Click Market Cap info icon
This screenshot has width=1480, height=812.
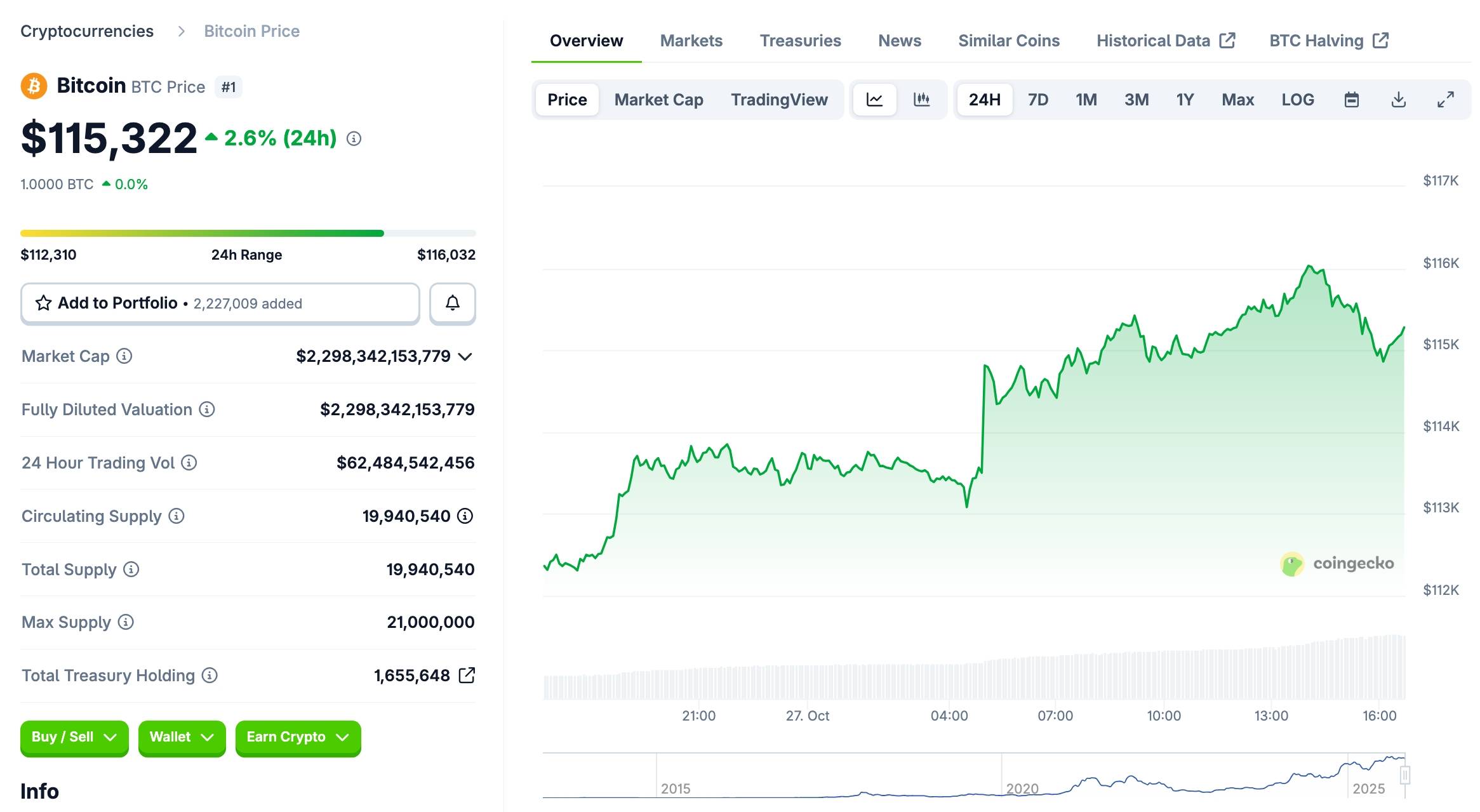coord(124,356)
